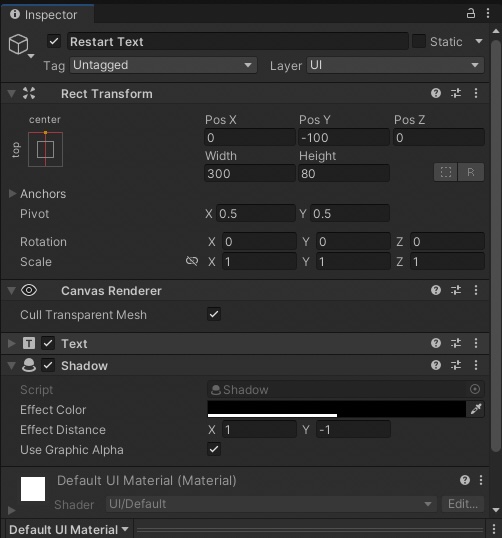502x538 pixels.
Task: Open Shadow component more options menu
Action: point(476,365)
